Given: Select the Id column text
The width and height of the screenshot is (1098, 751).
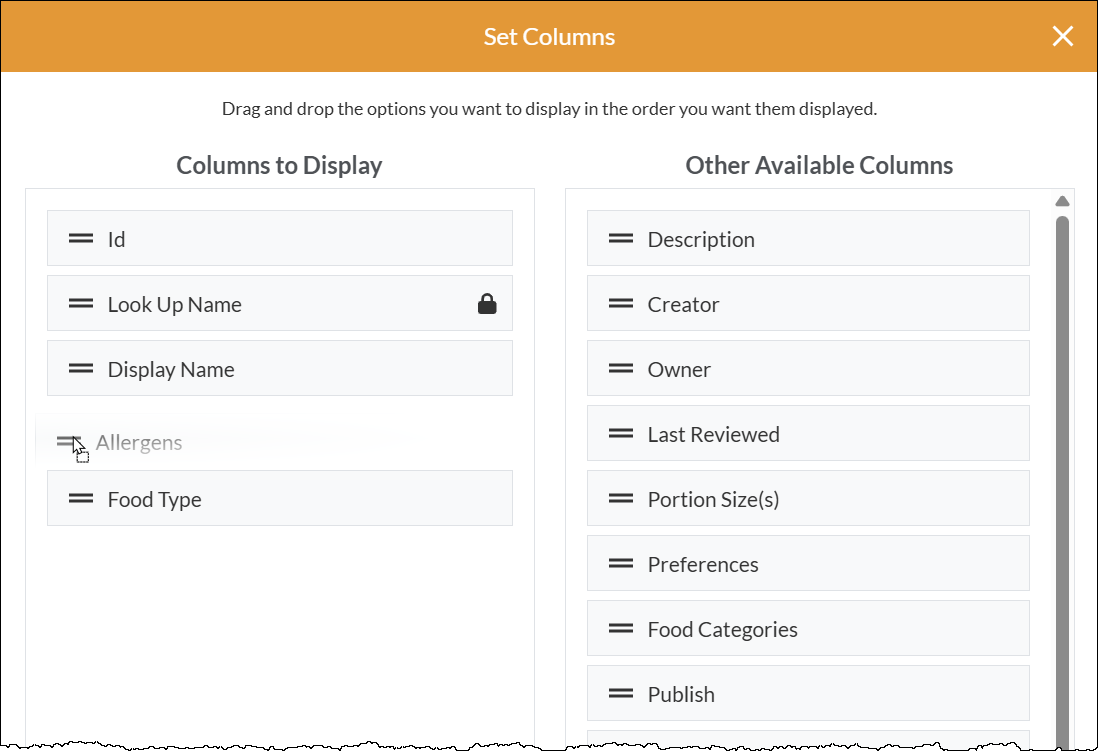Looking at the screenshot, I should (x=116, y=240).
